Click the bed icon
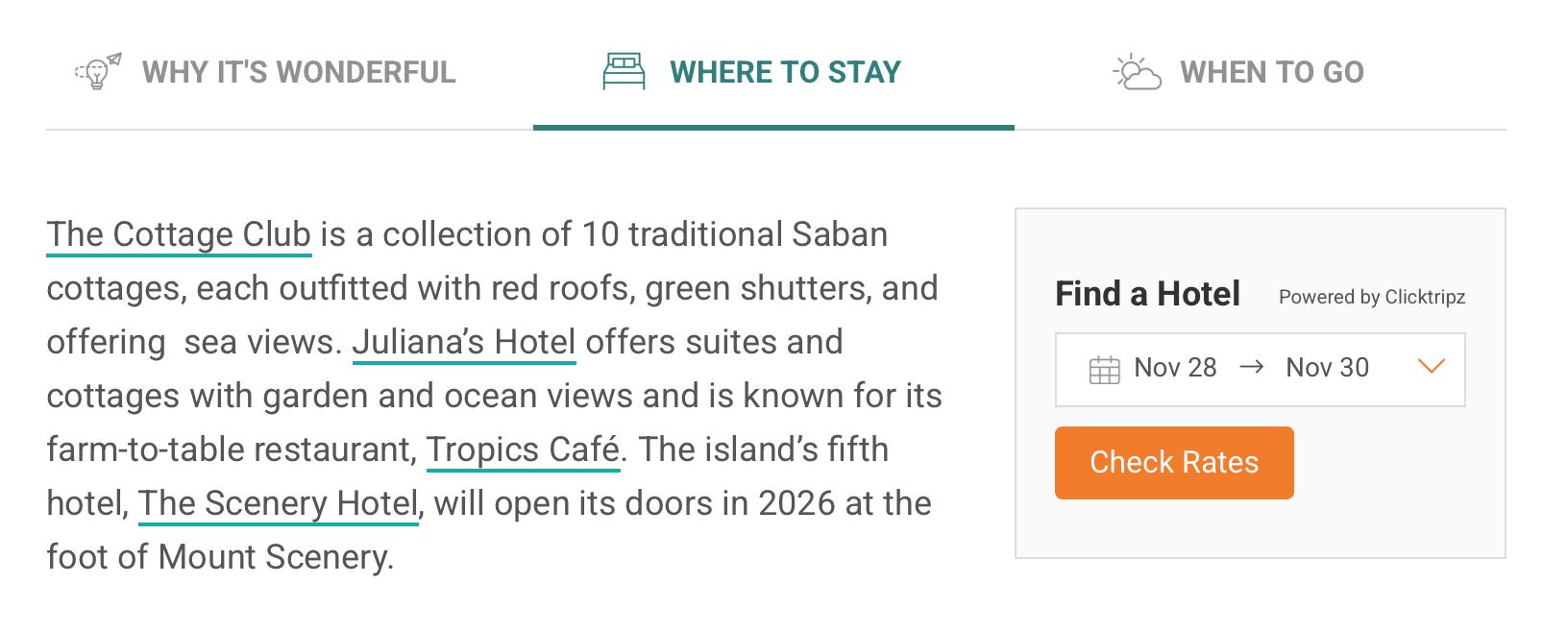 tap(624, 72)
